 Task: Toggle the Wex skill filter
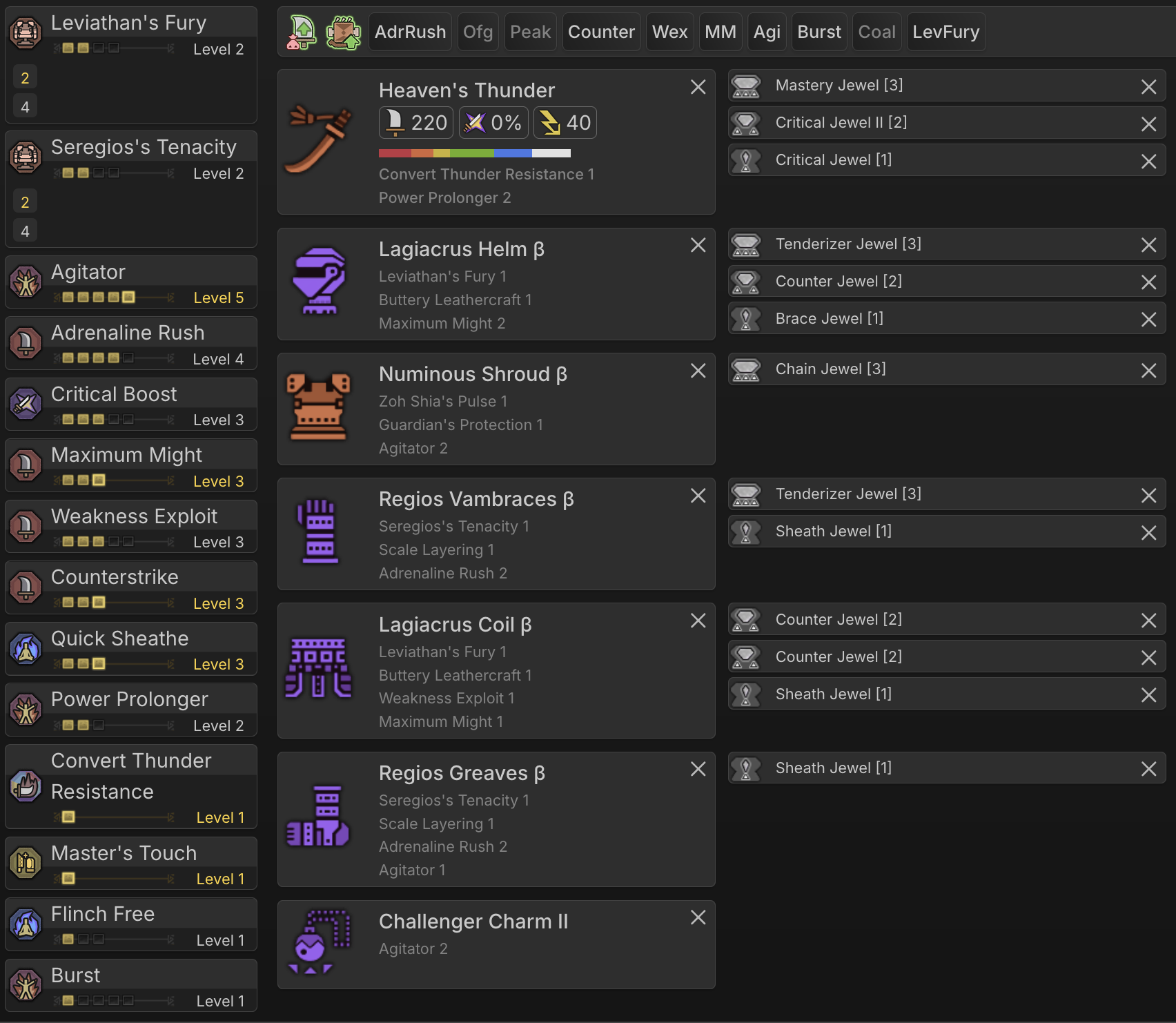[669, 32]
